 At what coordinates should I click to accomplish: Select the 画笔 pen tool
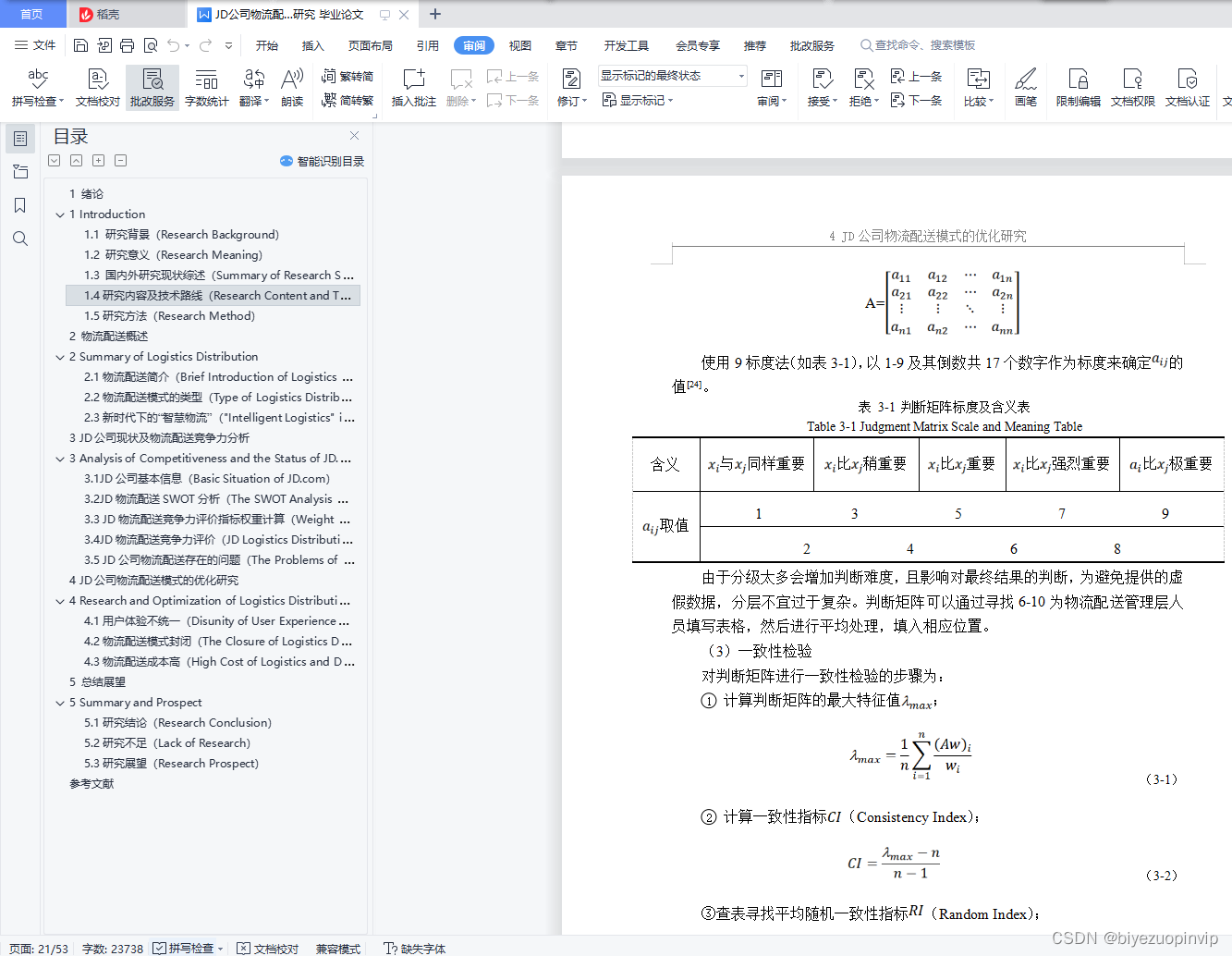pyautogui.click(x=1025, y=87)
